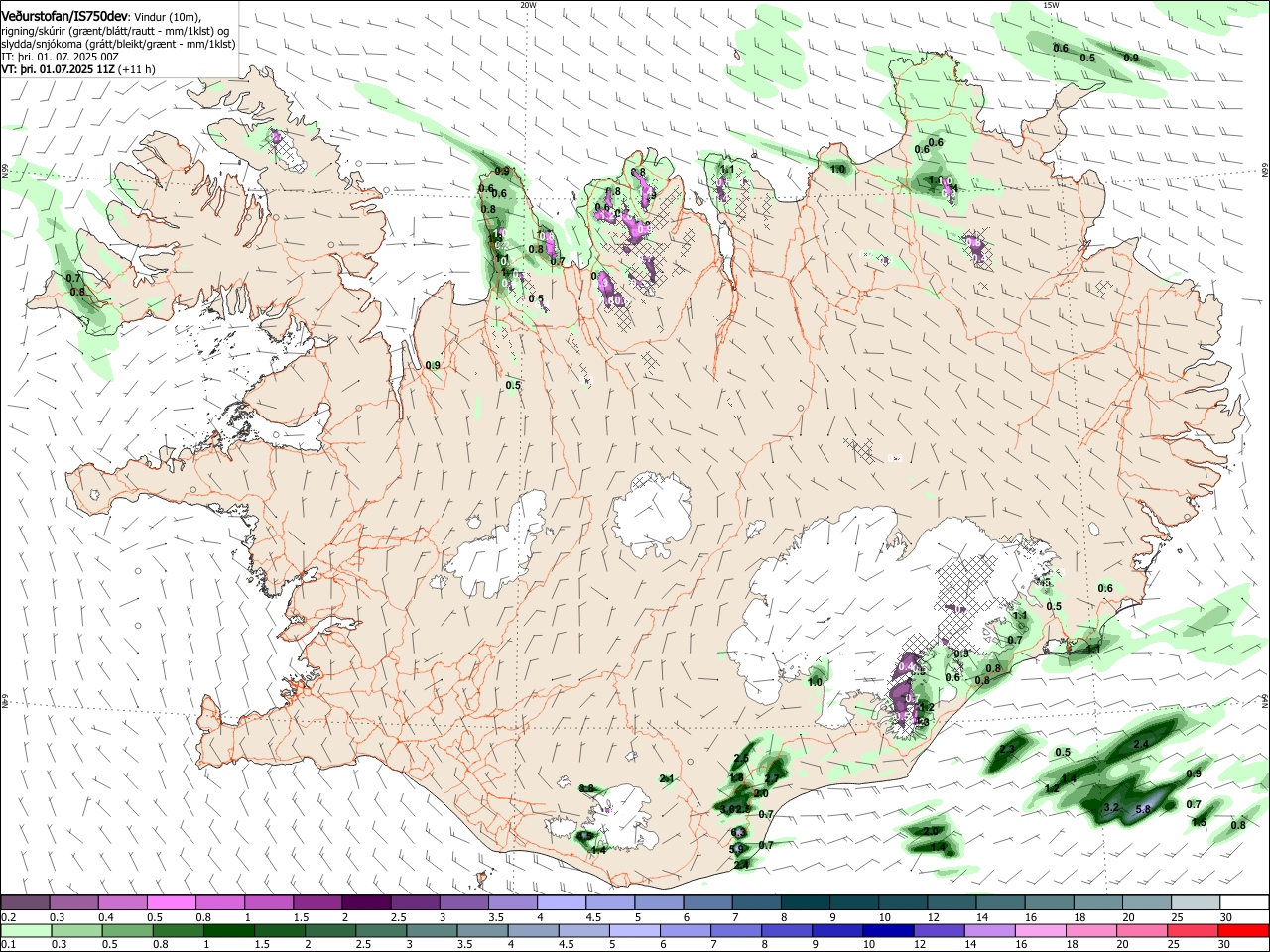Click the '0.4' label in the upper legend row

(x=105, y=917)
